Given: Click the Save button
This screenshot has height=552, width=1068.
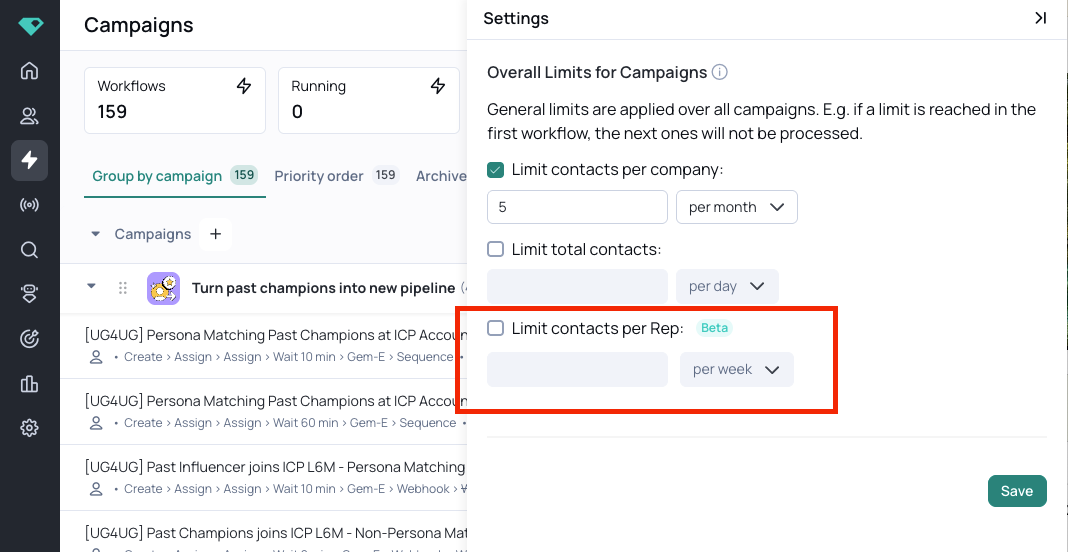Looking at the screenshot, I should pyautogui.click(x=1017, y=491).
